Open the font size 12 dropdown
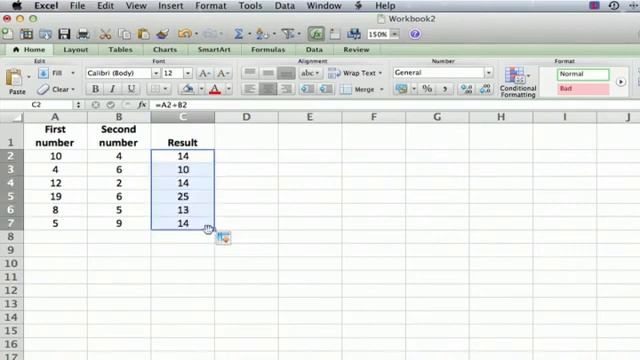640x360 pixels. [188, 73]
